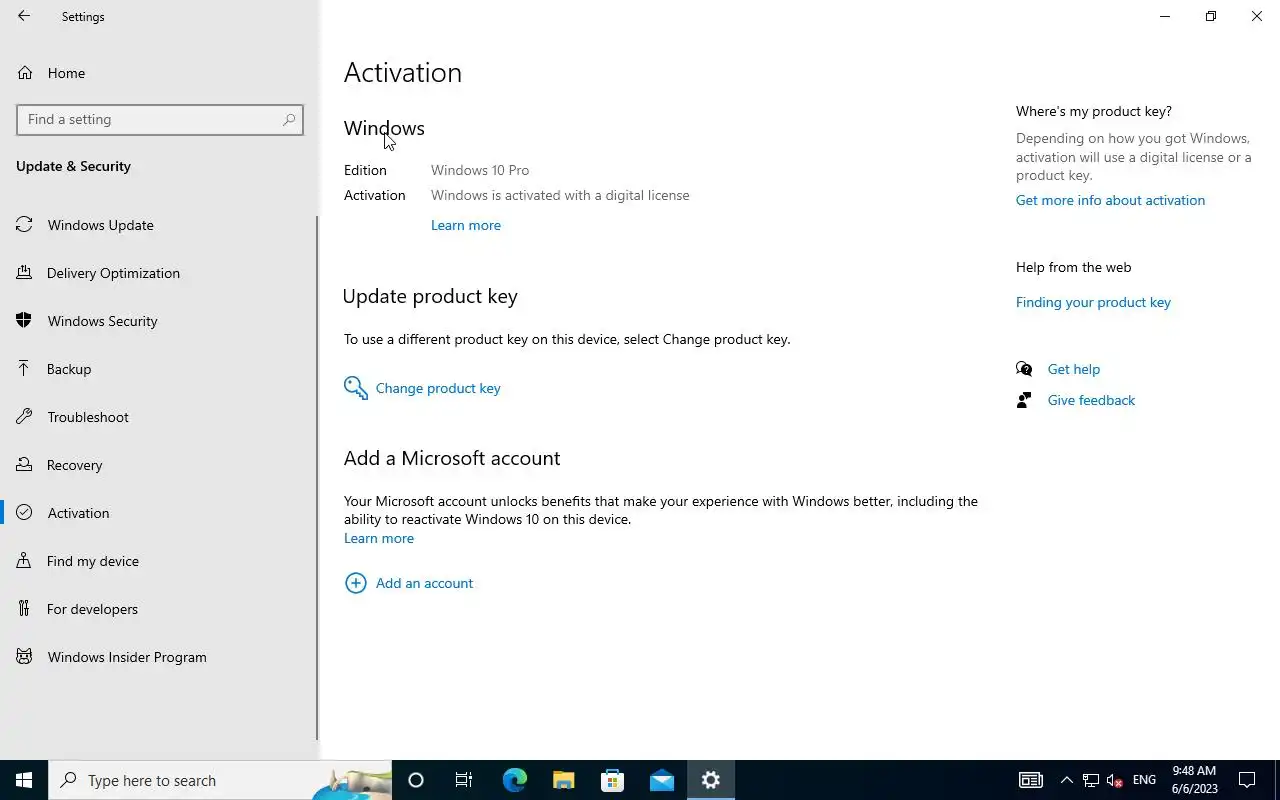Show hidden system tray icons

click(1066, 780)
